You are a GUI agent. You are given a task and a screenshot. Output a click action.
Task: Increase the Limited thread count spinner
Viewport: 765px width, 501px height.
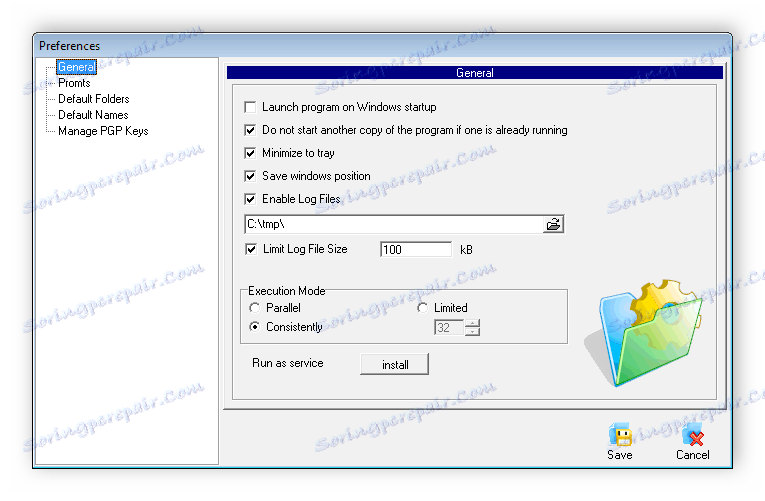coord(472,323)
